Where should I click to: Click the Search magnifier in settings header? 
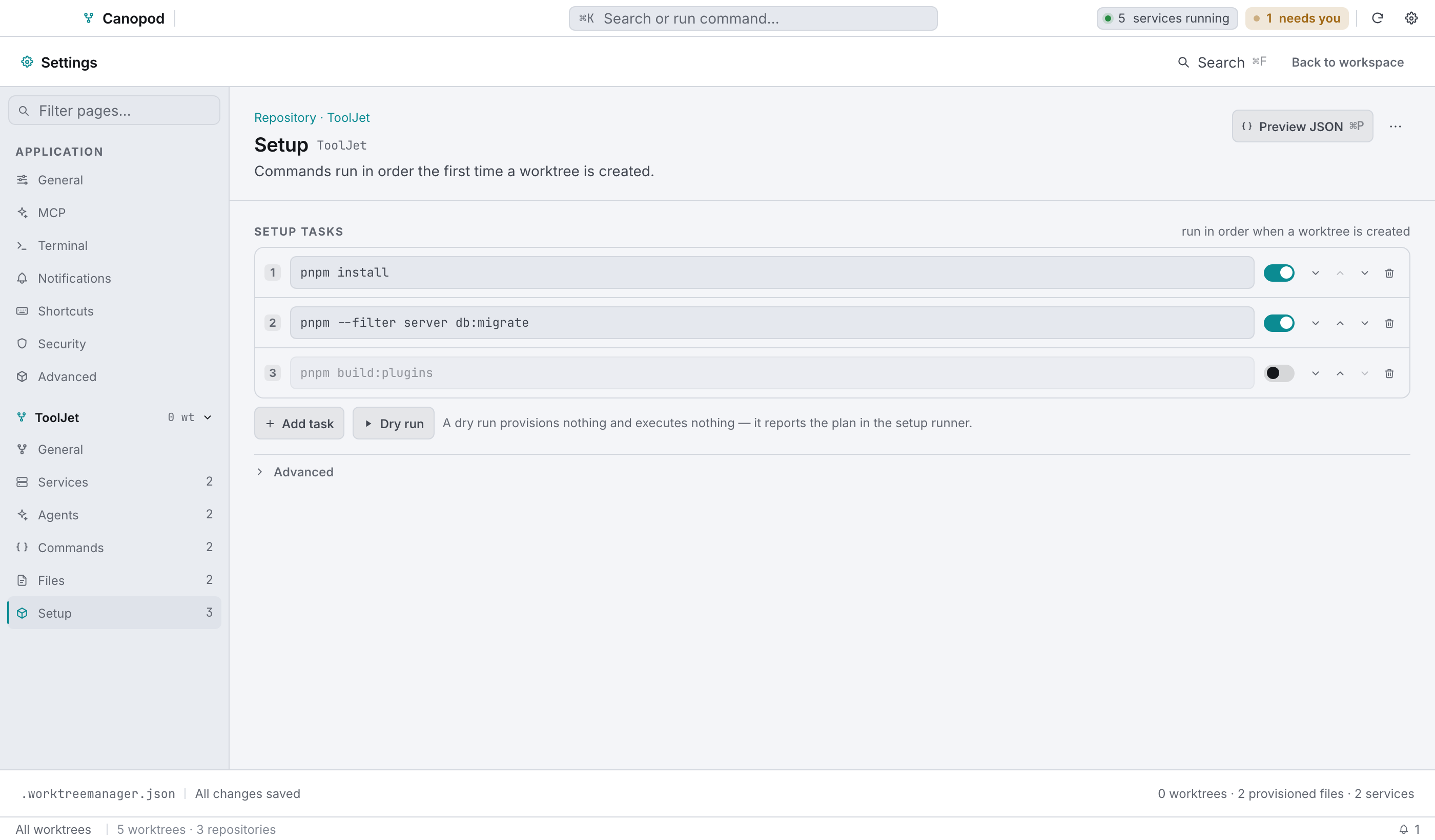[1183, 62]
